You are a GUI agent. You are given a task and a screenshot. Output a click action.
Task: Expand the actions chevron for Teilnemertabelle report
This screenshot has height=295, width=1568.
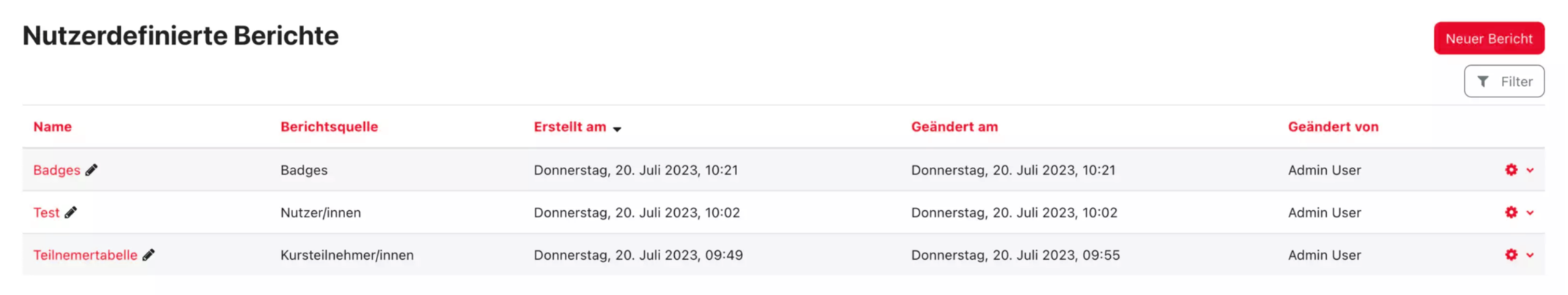pyautogui.click(x=1530, y=255)
